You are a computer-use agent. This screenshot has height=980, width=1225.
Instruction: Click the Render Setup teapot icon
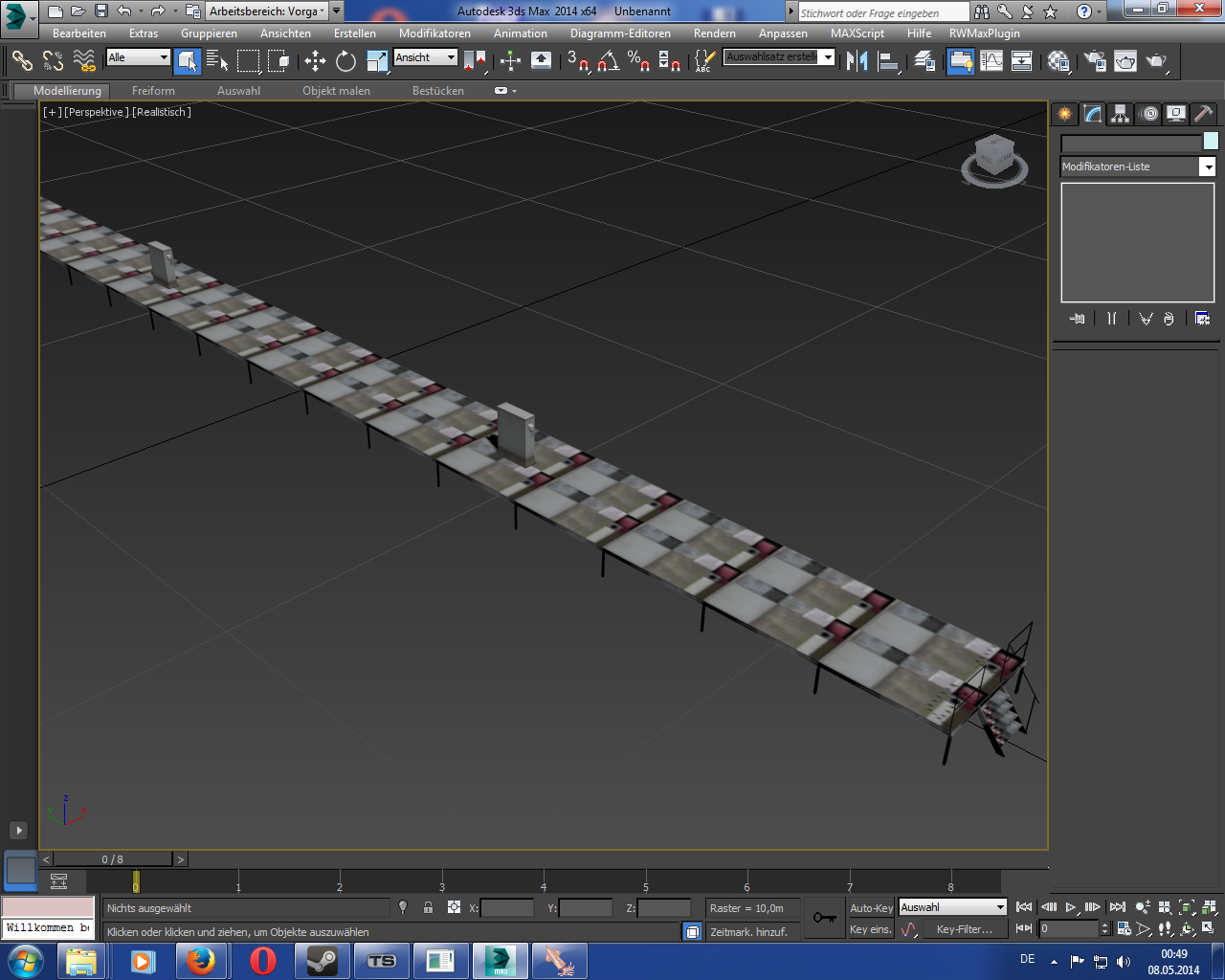click(x=1094, y=61)
